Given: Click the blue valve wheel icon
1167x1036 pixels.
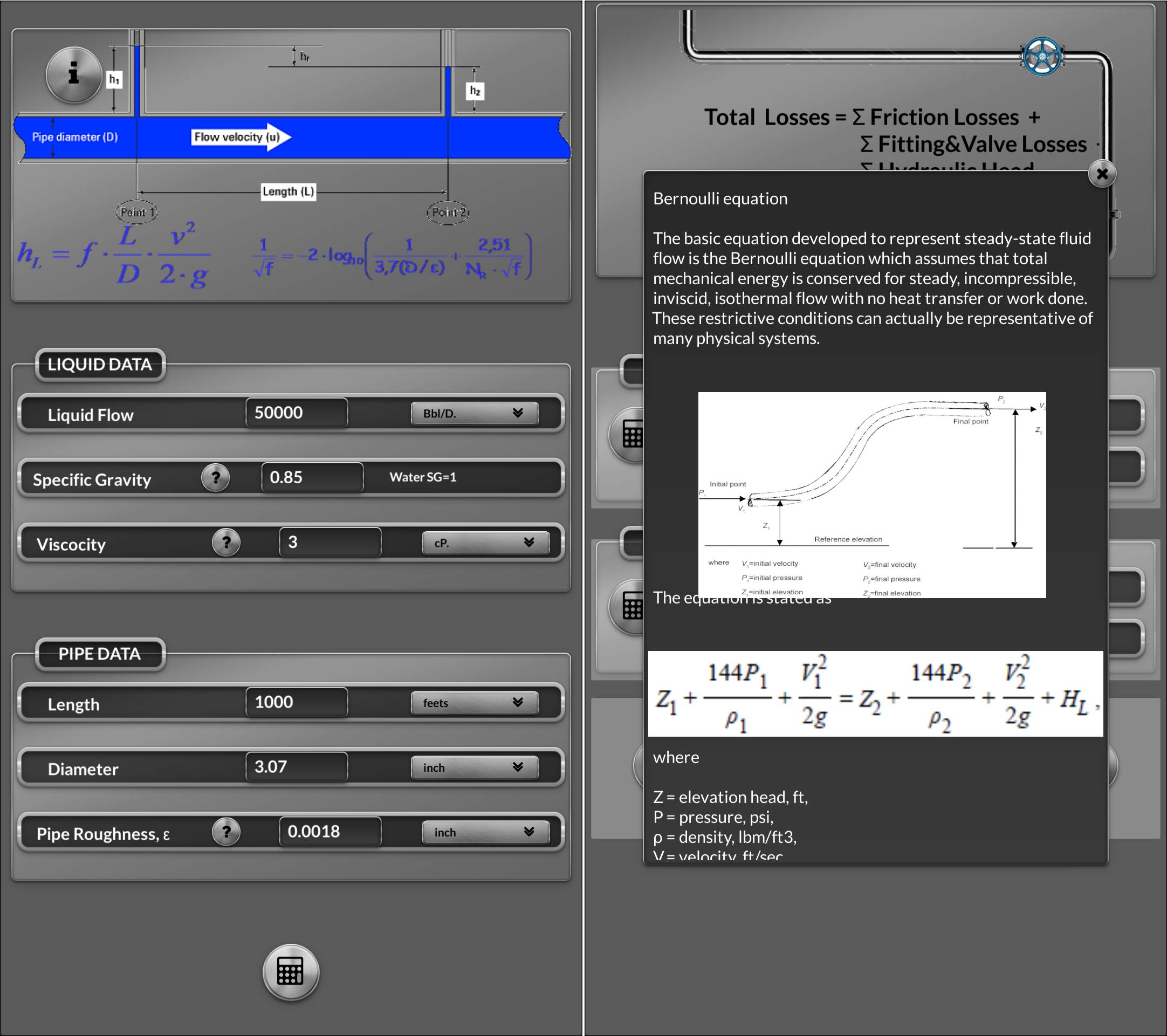Looking at the screenshot, I should pyautogui.click(x=1042, y=57).
